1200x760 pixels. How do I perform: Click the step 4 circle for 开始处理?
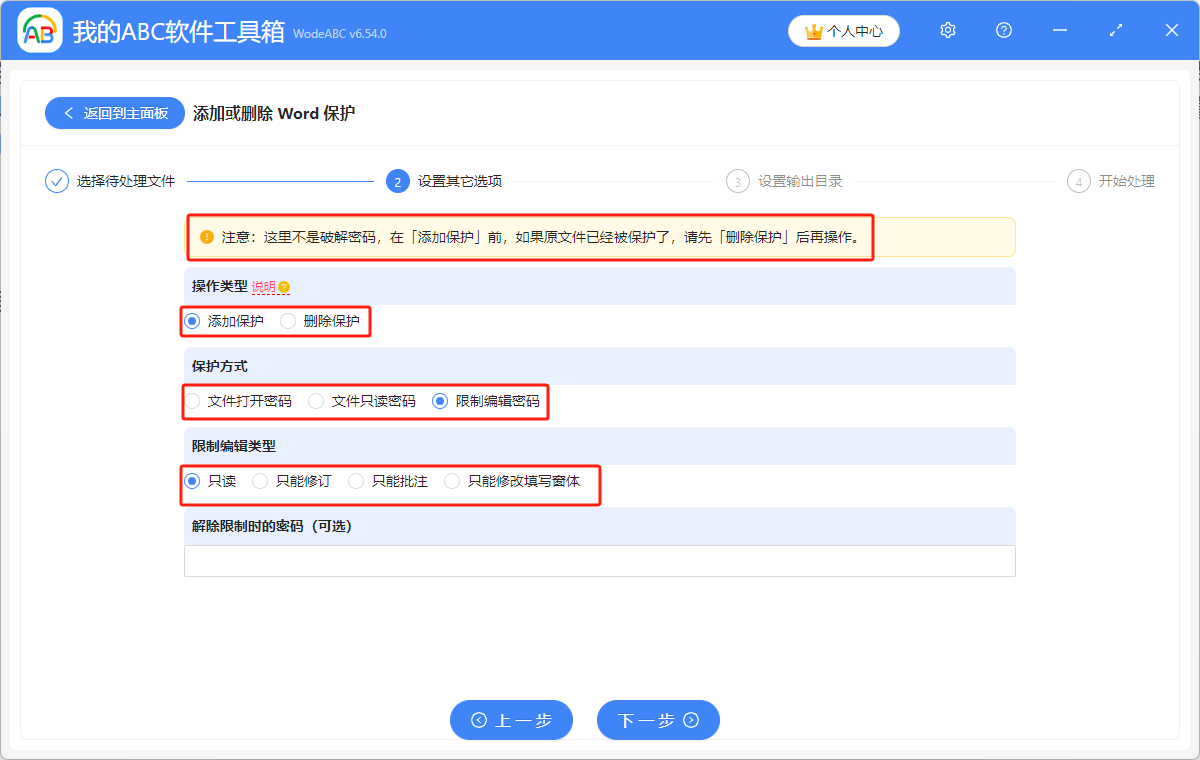tap(1078, 181)
